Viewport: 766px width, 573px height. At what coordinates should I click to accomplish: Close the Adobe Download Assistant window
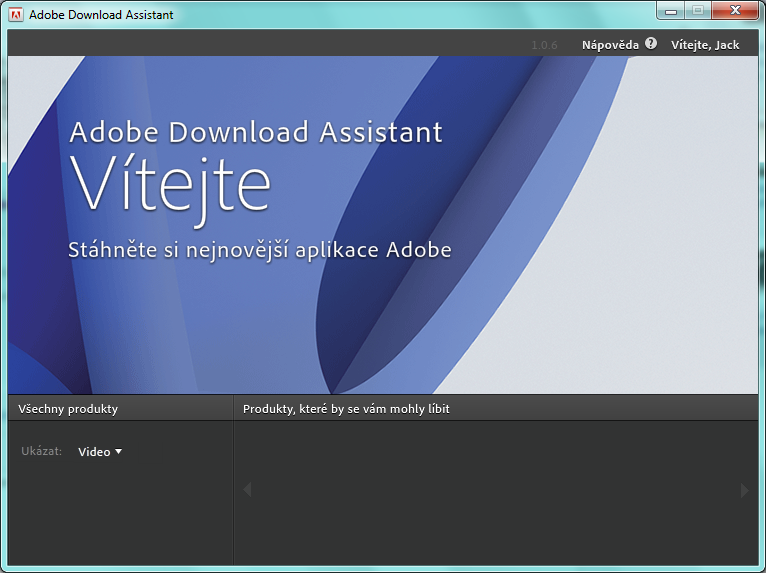point(735,11)
